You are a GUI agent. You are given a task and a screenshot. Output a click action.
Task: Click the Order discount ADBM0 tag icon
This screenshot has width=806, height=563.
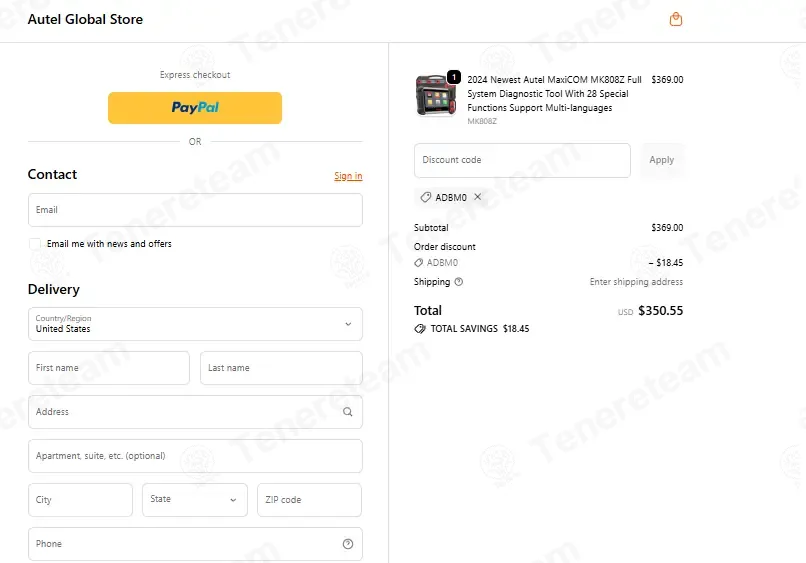pyautogui.click(x=418, y=263)
